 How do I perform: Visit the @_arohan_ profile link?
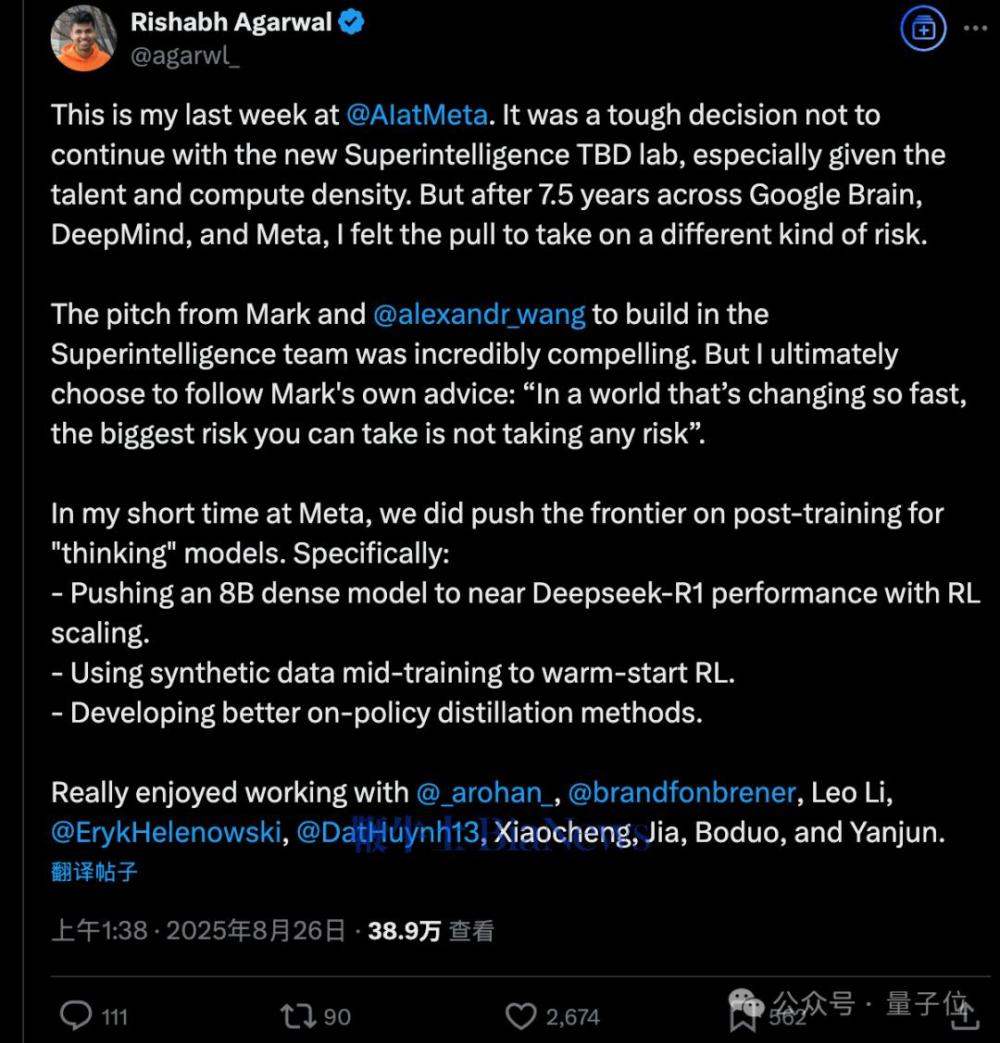click(x=483, y=793)
